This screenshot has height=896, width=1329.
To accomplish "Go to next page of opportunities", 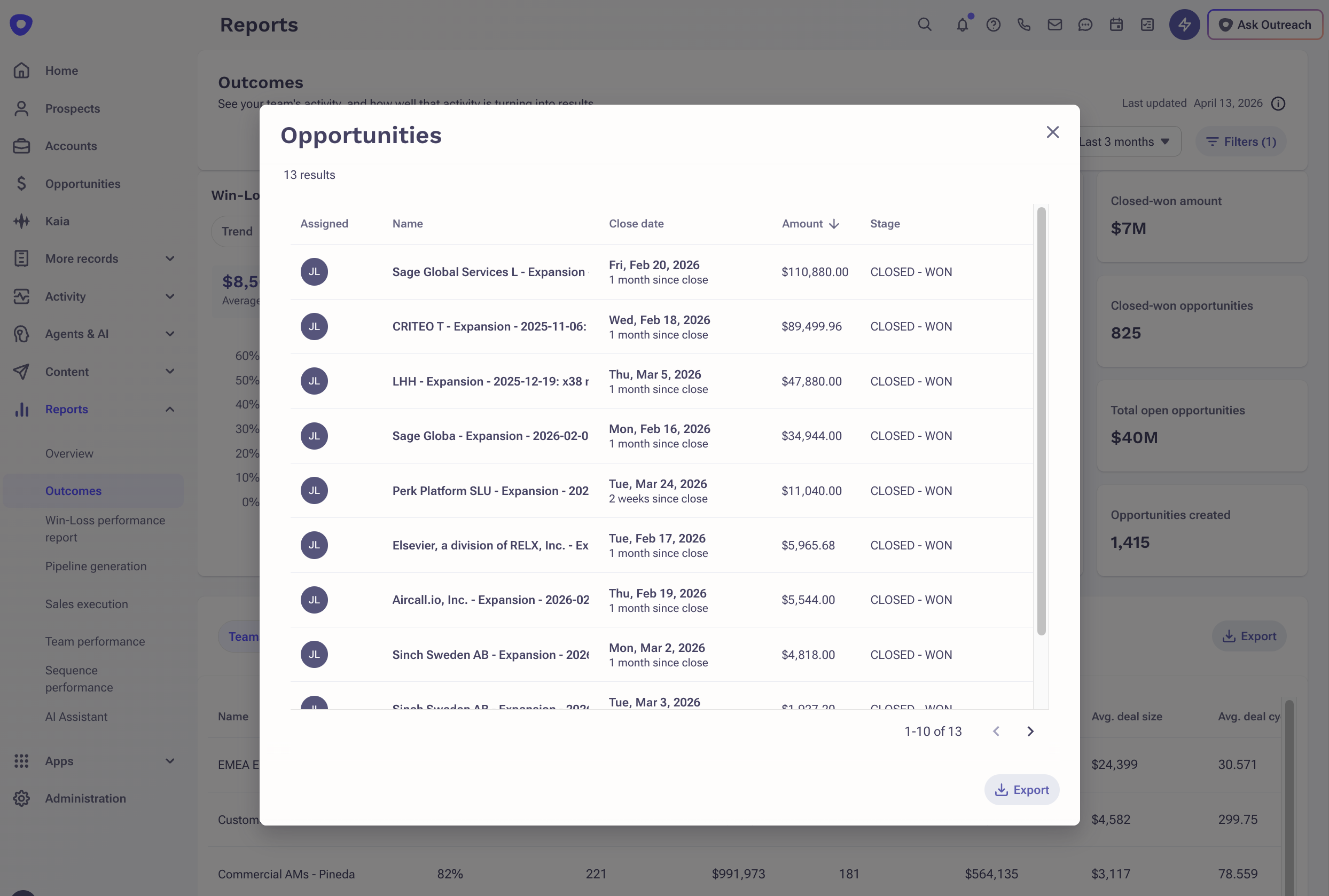I will pos(1030,732).
